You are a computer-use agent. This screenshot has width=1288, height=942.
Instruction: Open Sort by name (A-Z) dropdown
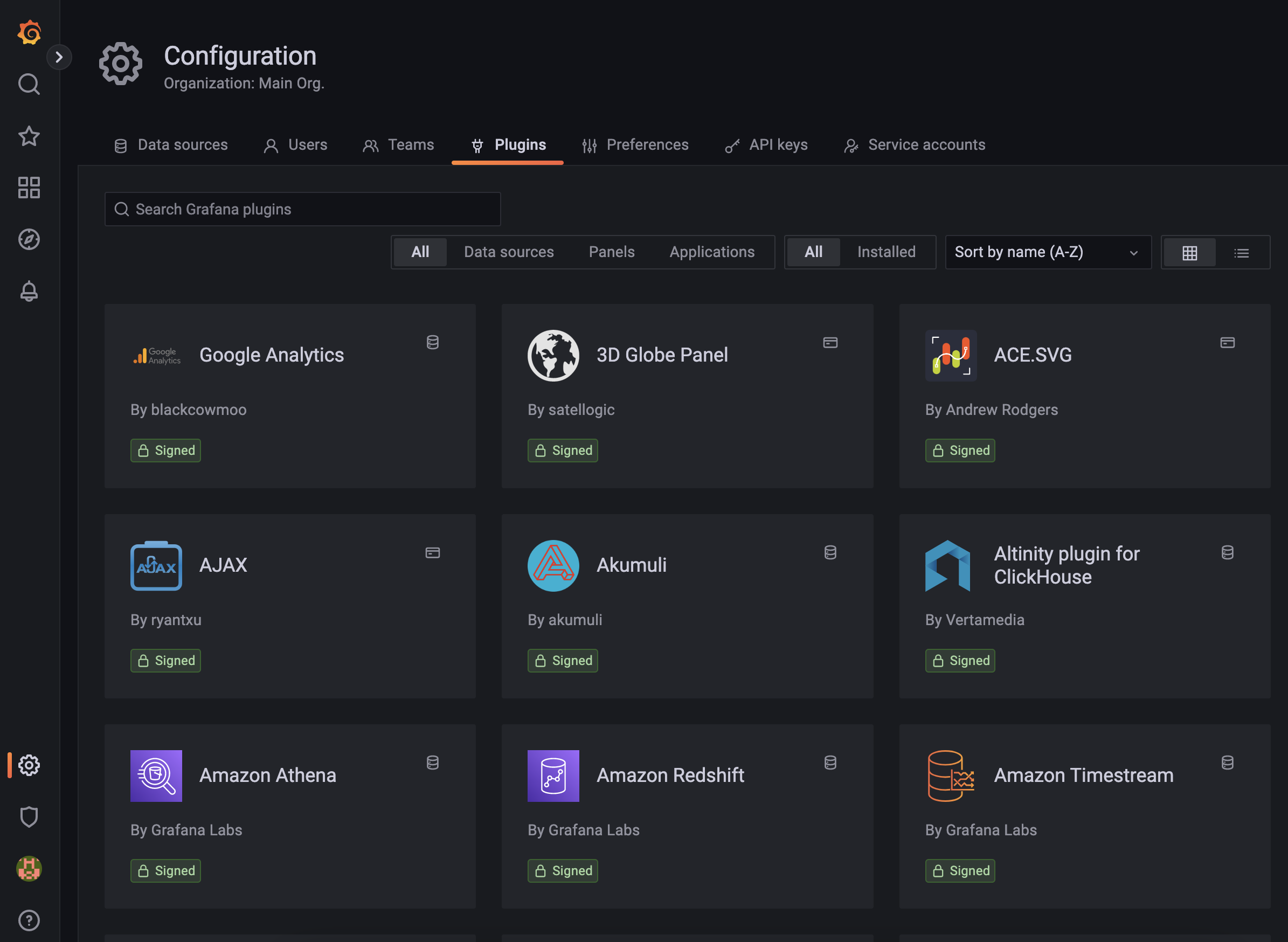[x=1048, y=252]
